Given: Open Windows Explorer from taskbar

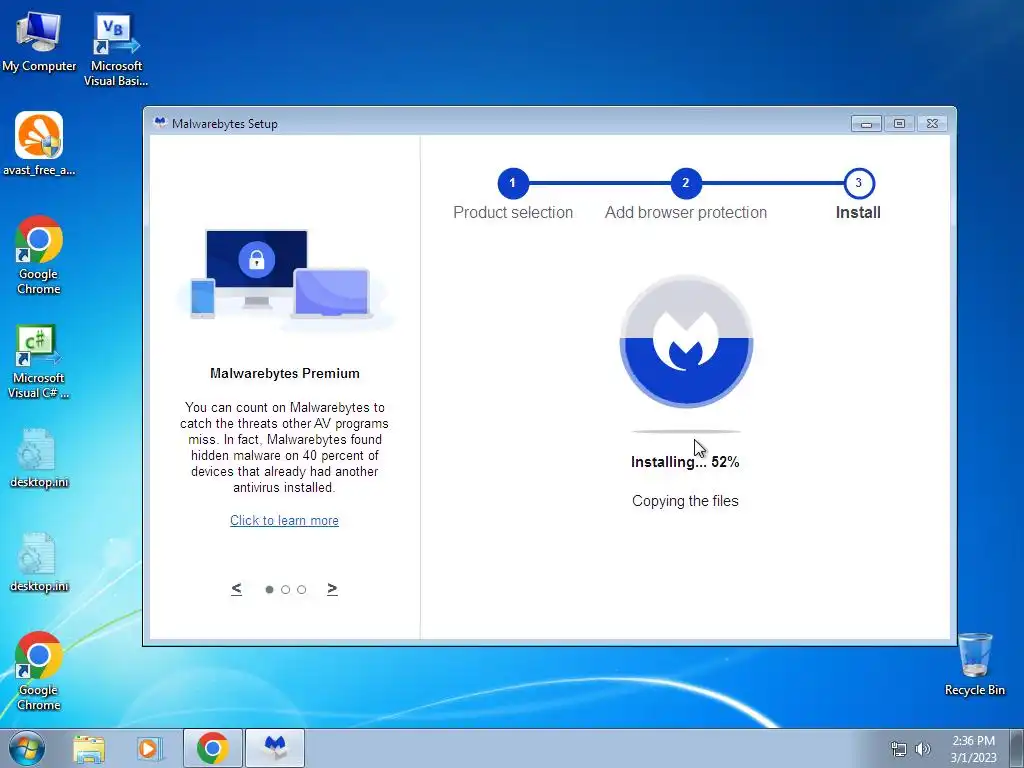Looking at the screenshot, I should click(89, 748).
